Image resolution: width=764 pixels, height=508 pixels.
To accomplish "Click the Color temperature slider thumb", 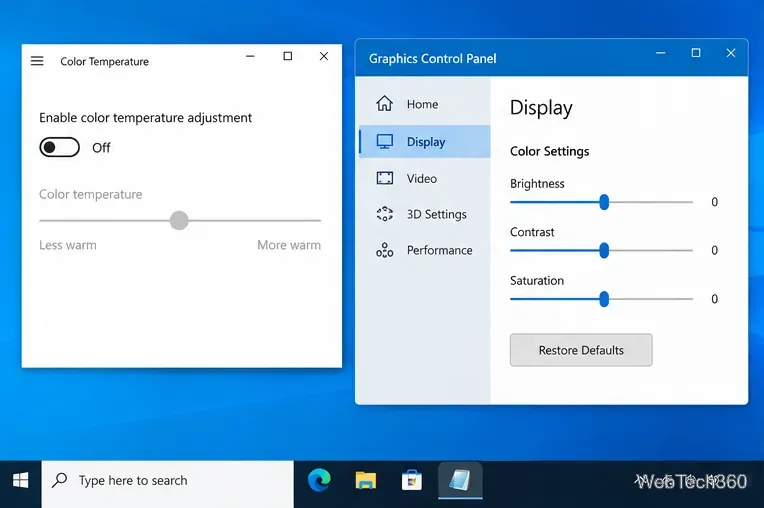I will [x=179, y=220].
